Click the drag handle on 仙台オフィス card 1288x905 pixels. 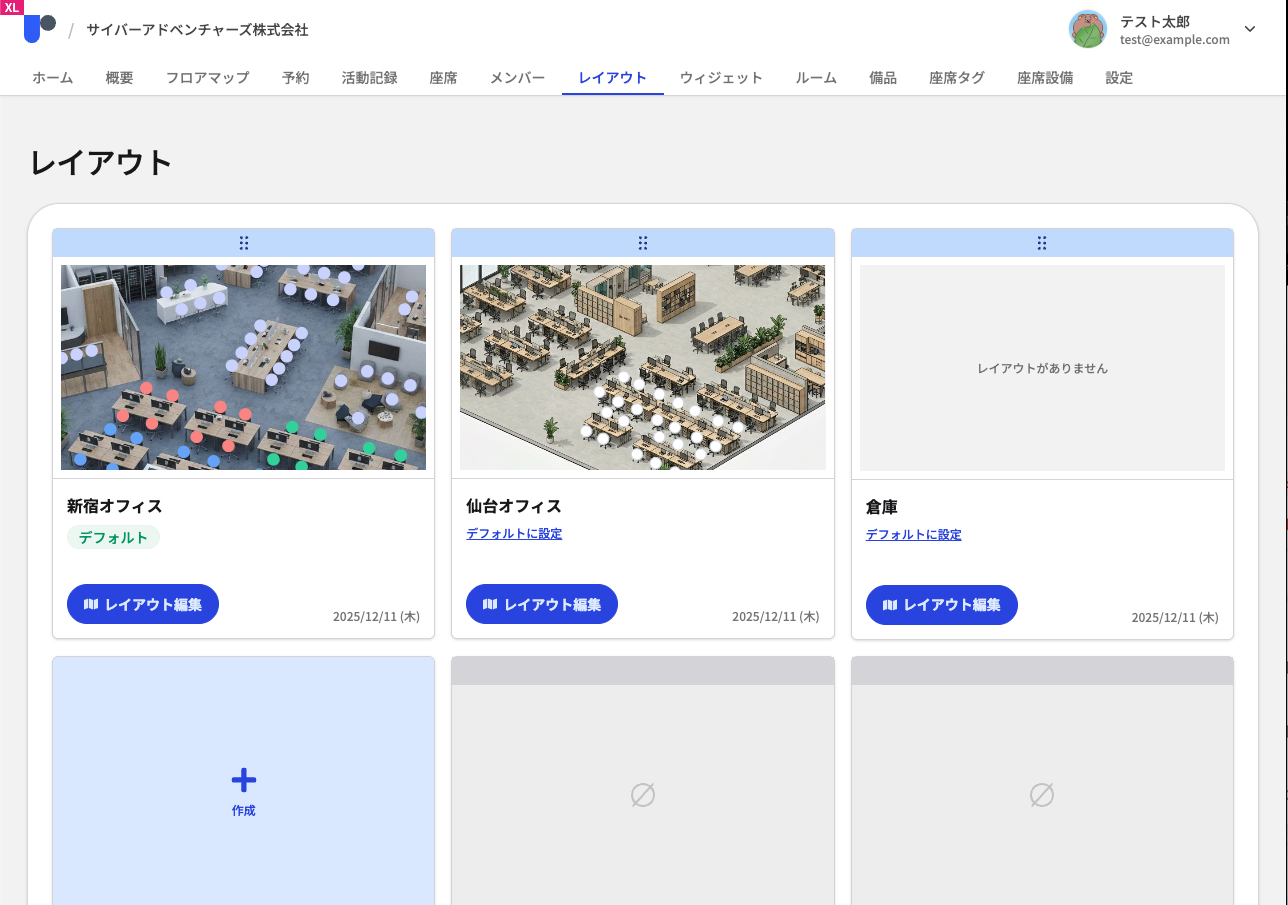643,243
